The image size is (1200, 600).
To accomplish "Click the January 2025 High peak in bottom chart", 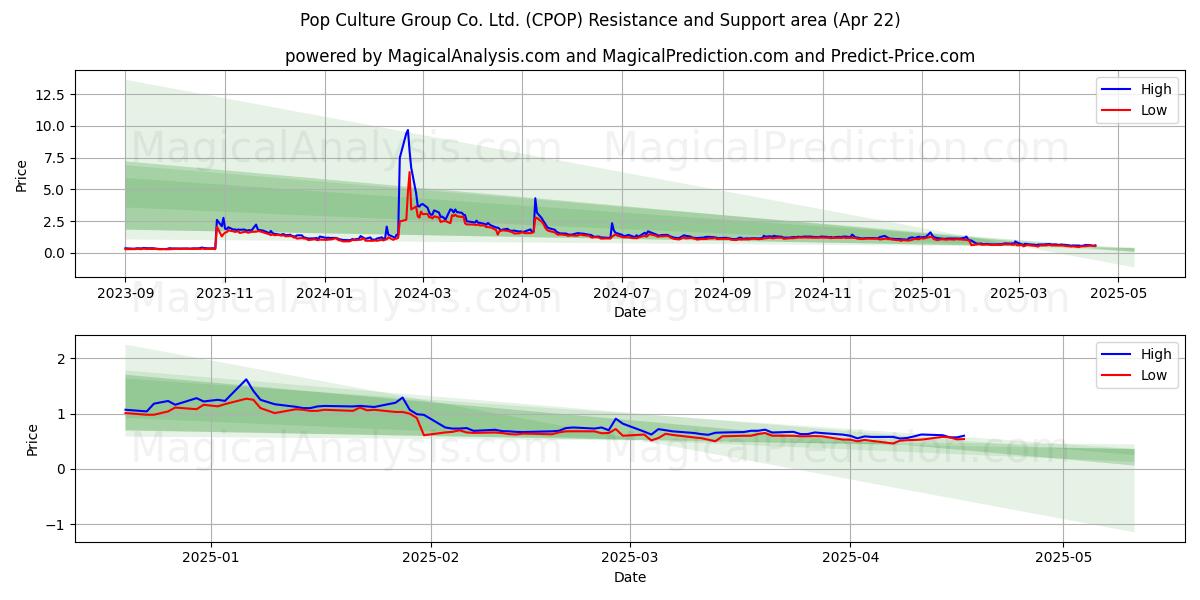I will pyautogui.click(x=246, y=379).
